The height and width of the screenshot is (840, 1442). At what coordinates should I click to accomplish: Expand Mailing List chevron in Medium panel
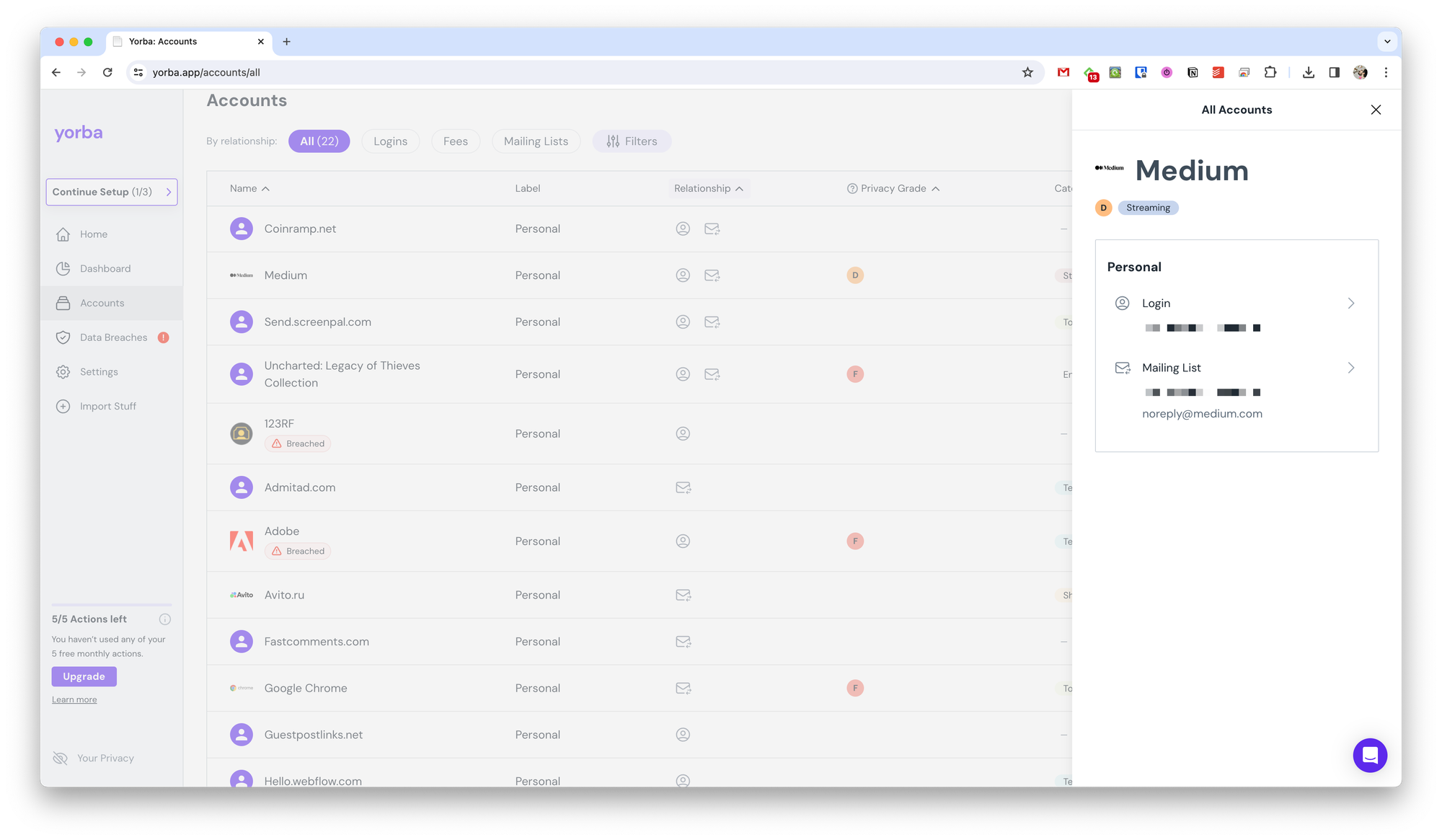pos(1350,368)
